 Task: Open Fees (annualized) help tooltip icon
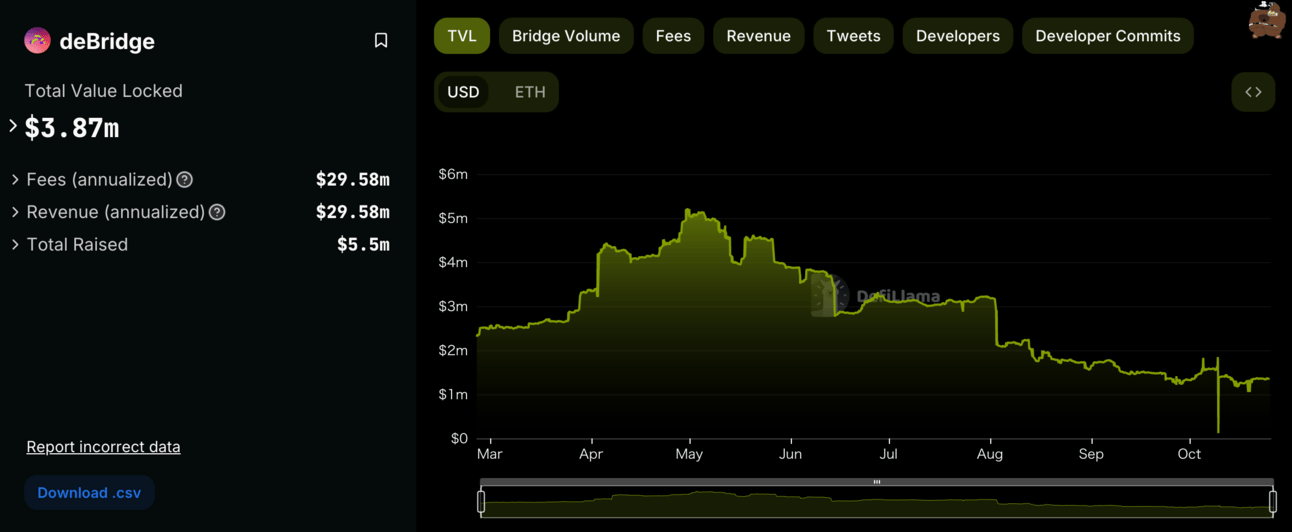tap(185, 180)
